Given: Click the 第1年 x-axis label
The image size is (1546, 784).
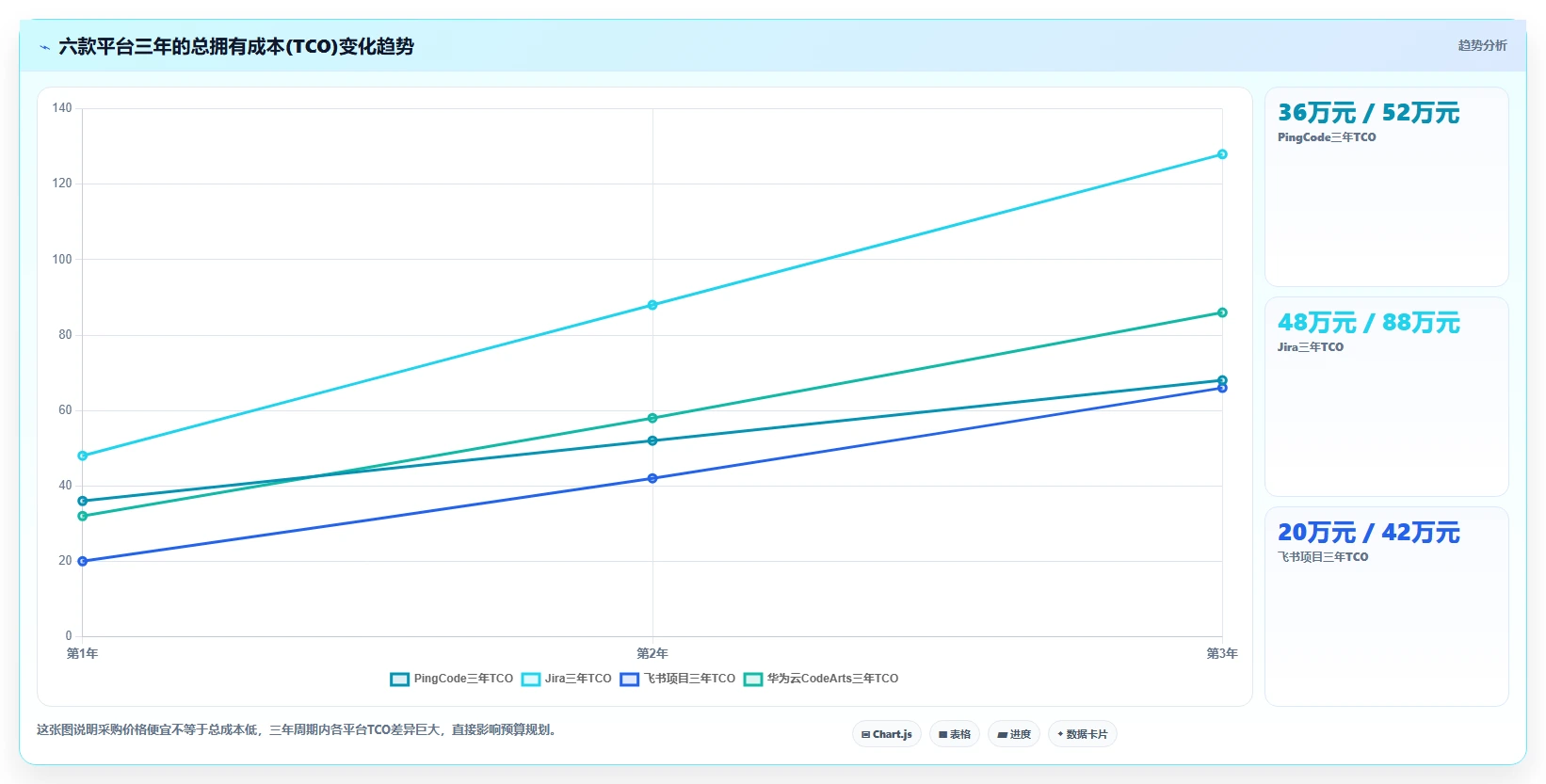Looking at the screenshot, I should pyautogui.click(x=82, y=653).
